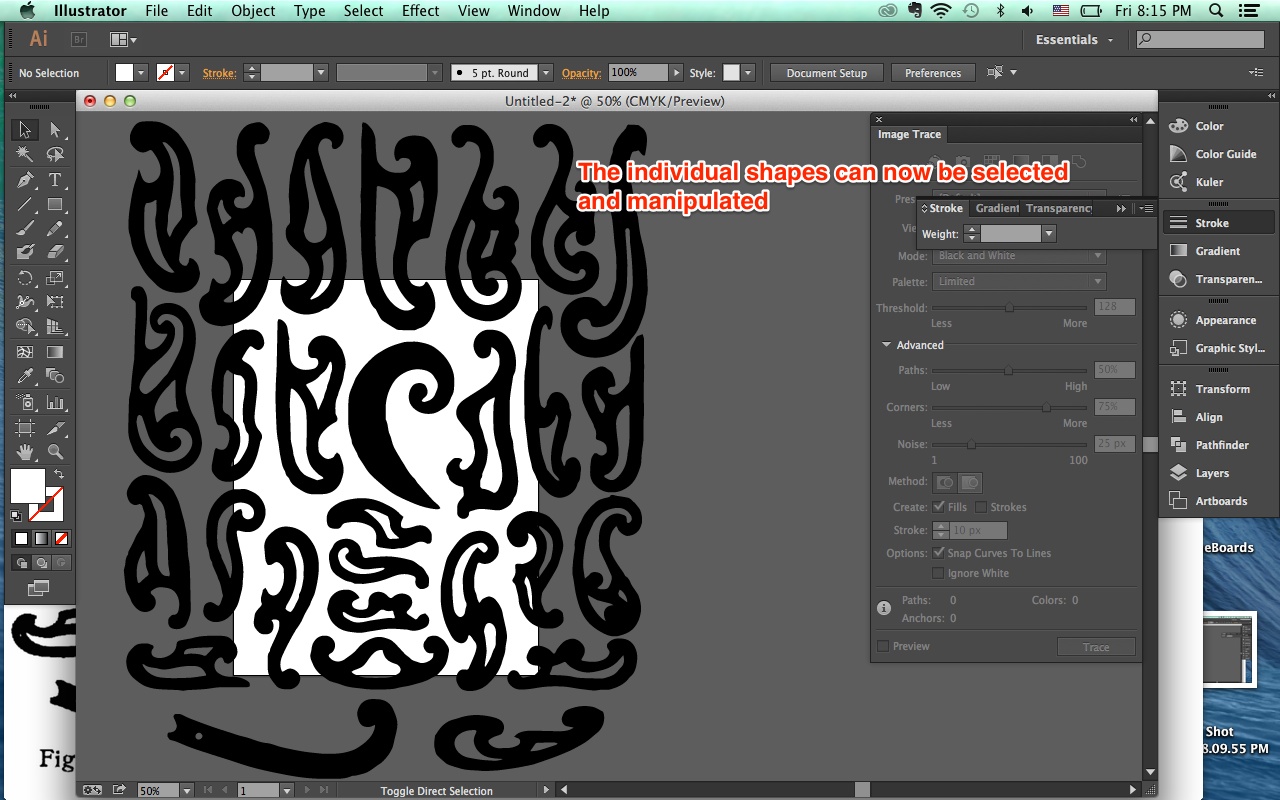1280x800 pixels.
Task: Select the Blob Brush tool
Action: point(25,253)
